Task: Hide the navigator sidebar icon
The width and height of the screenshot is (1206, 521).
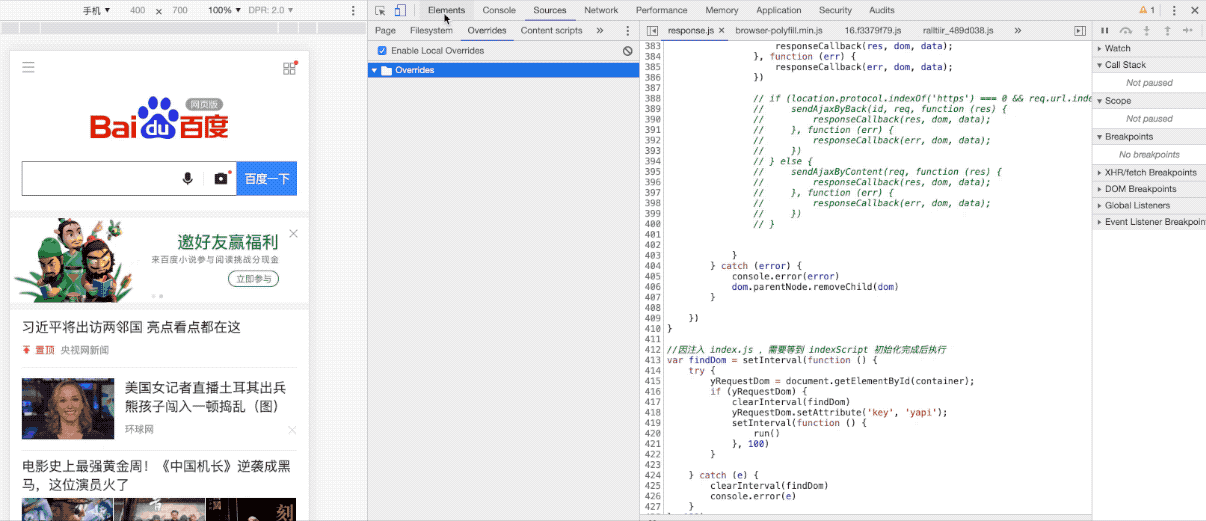Action: [x=652, y=31]
